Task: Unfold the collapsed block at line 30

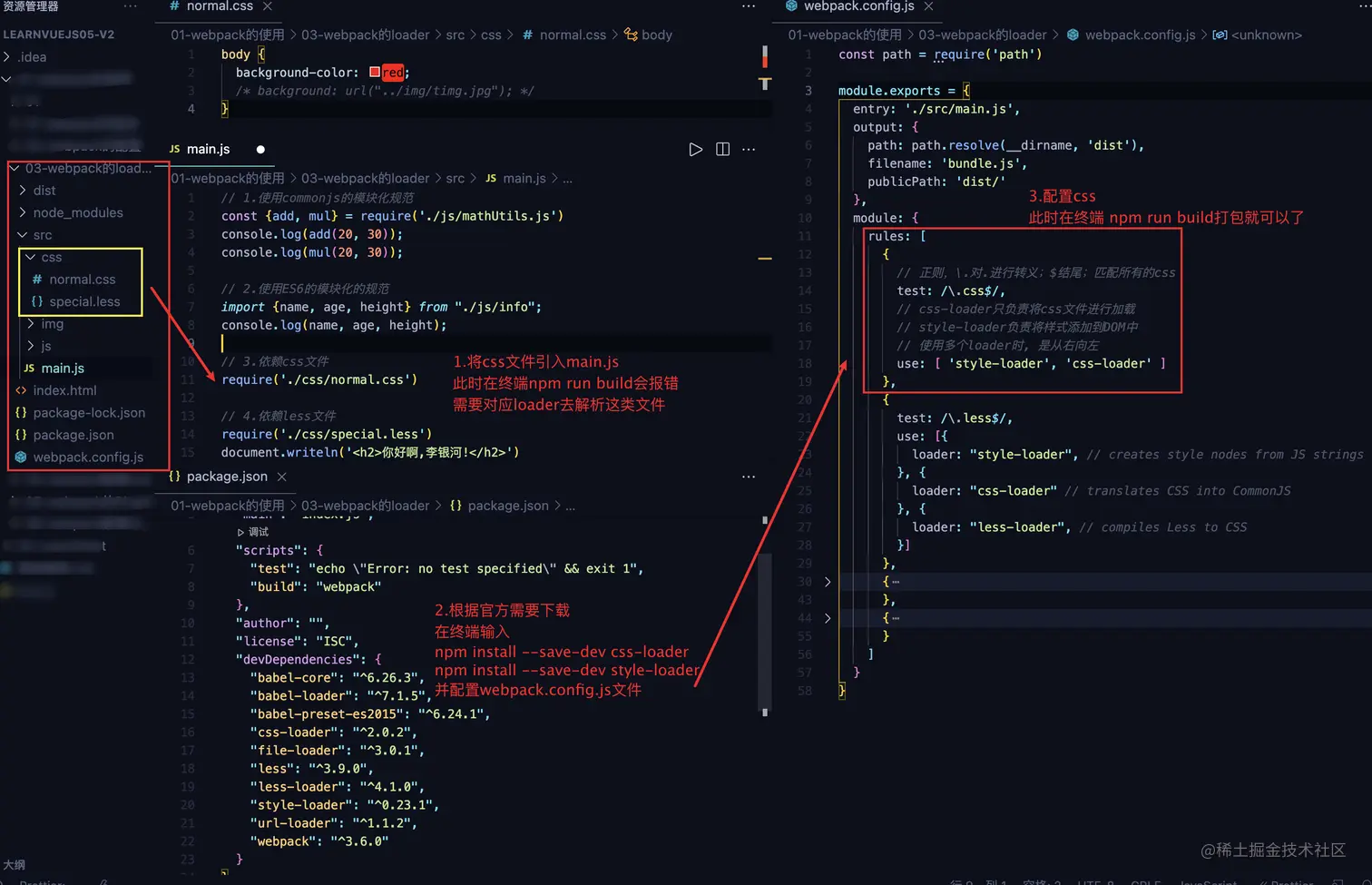Action: 828,582
